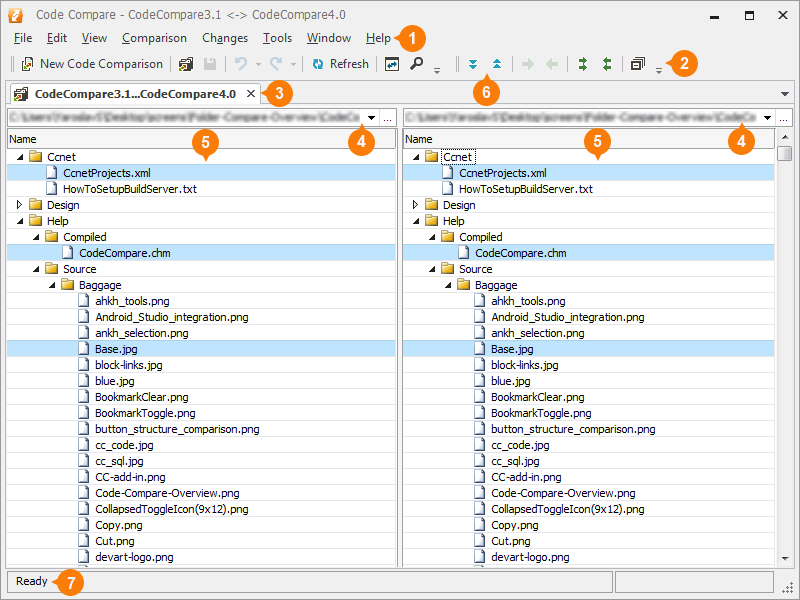Collapse the Source folder in left pane
Viewport: 800px width, 600px height.
click(36, 269)
